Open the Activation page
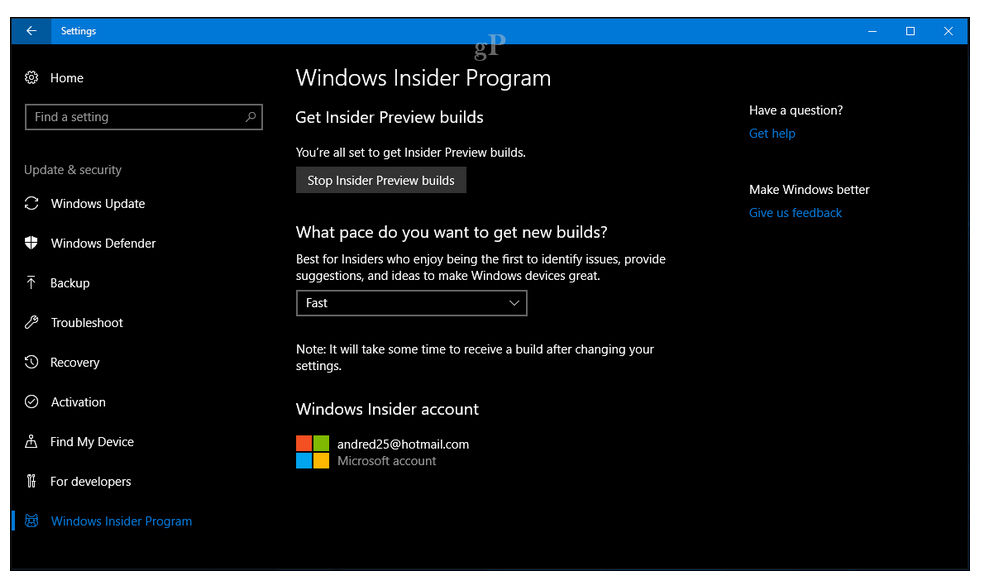The height and width of the screenshot is (580, 981). pos(78,402)
